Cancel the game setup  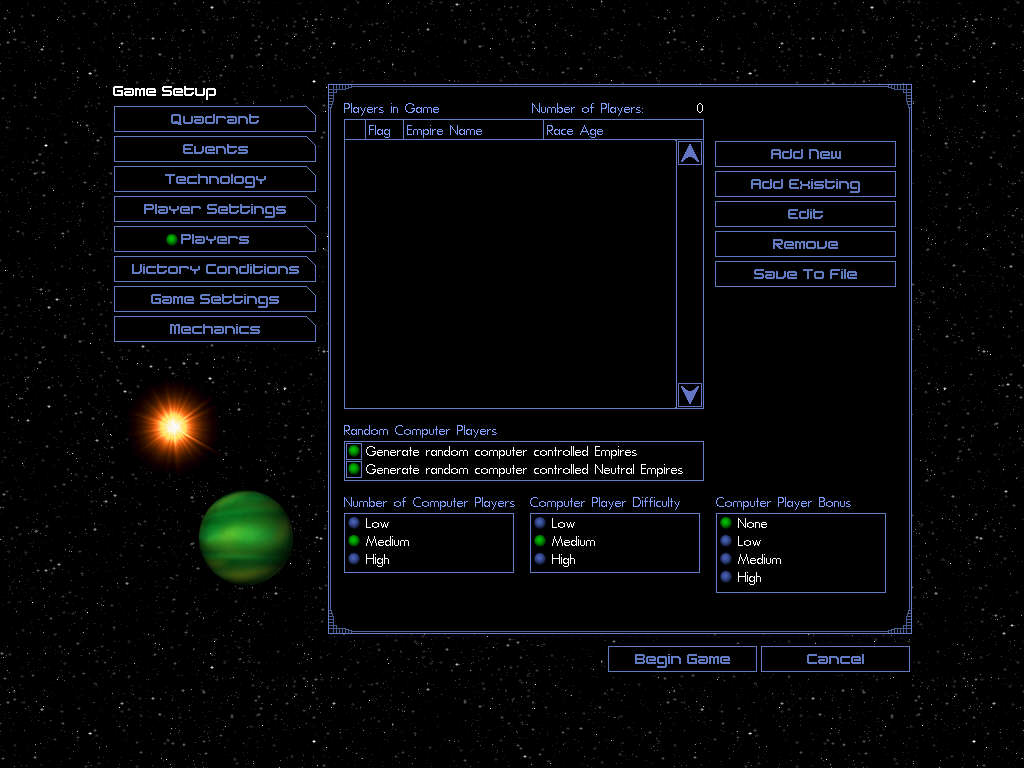pos(835,659)
